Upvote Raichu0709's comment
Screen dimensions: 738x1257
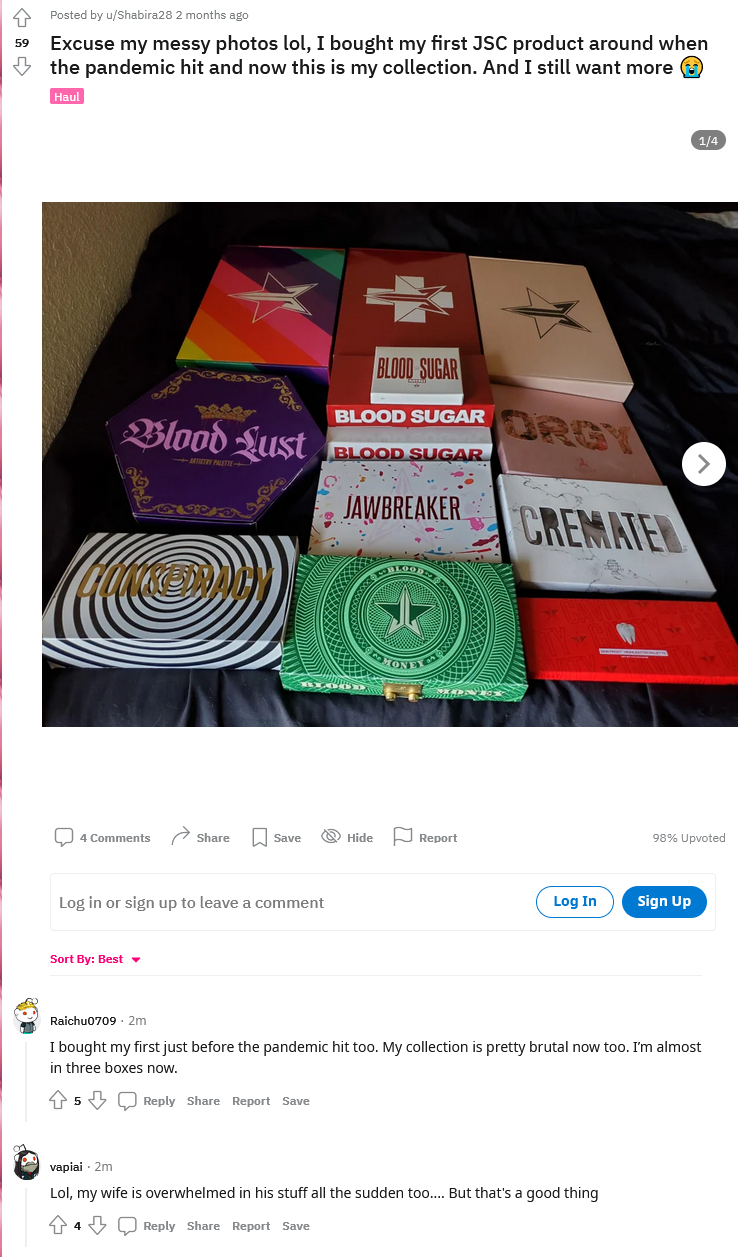click(x=58, y=1100)
